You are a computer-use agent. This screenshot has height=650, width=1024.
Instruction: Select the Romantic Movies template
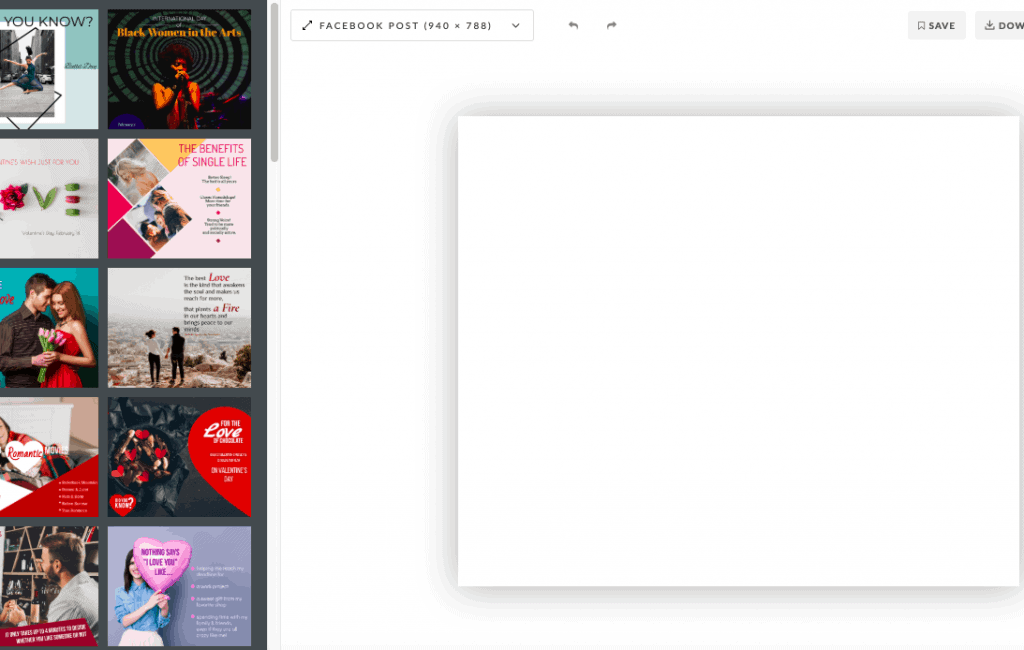coord(49,457)
